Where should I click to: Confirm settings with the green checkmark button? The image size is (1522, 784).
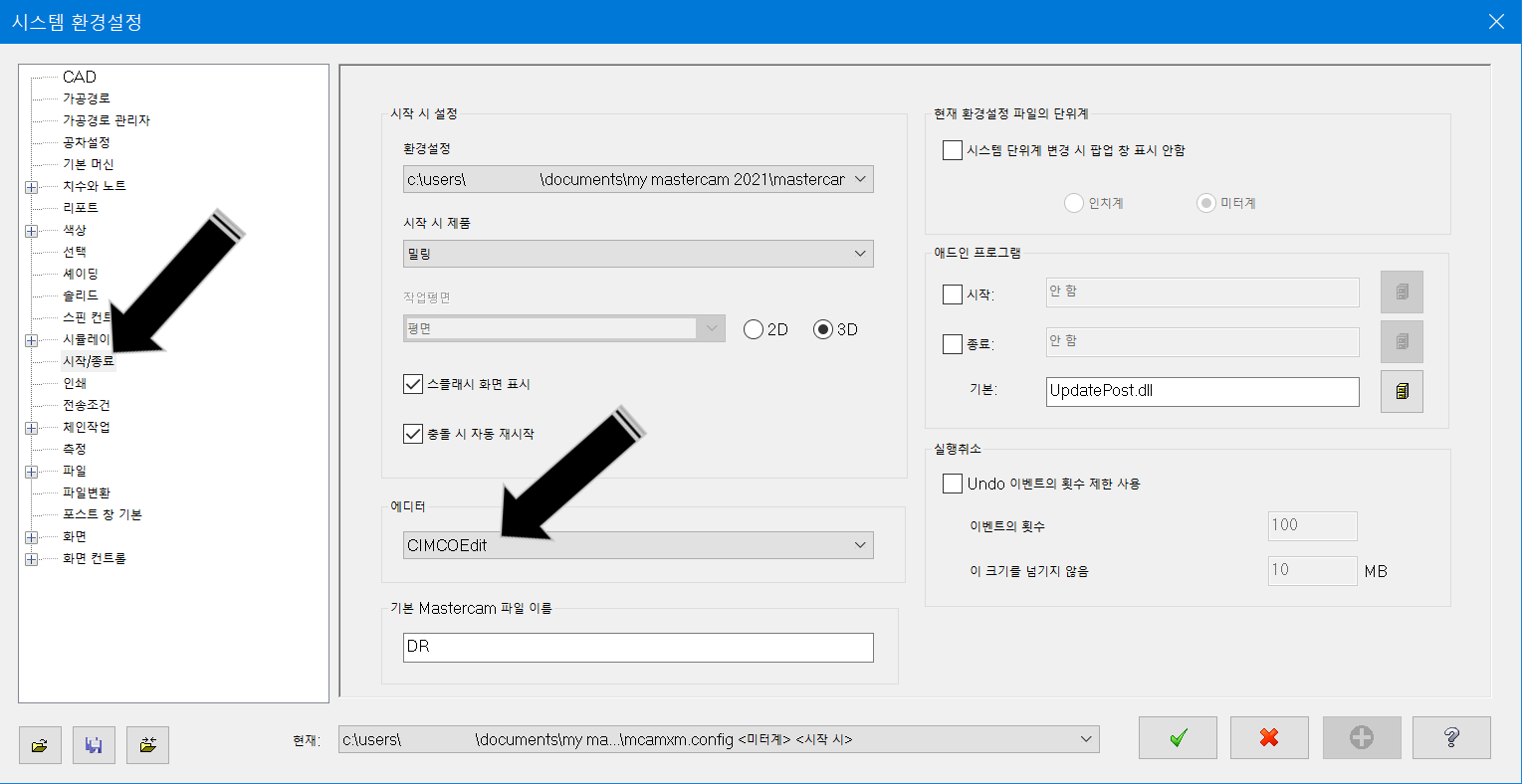tap(1178, 737)
